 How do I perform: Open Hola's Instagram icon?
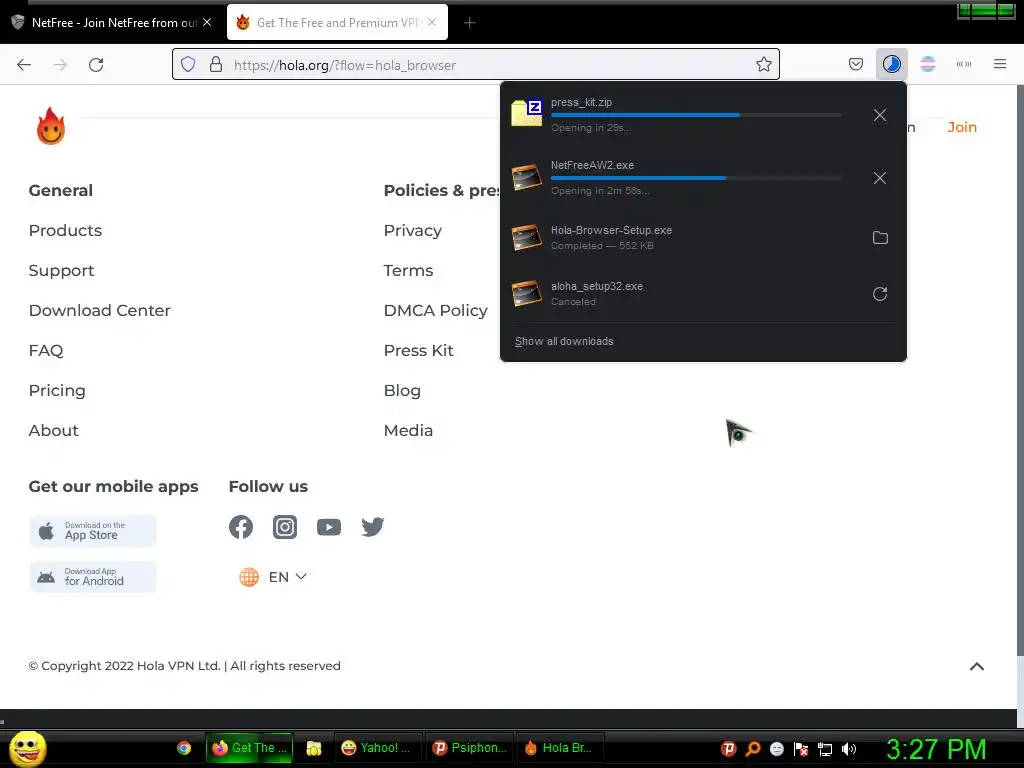point(285,527)
